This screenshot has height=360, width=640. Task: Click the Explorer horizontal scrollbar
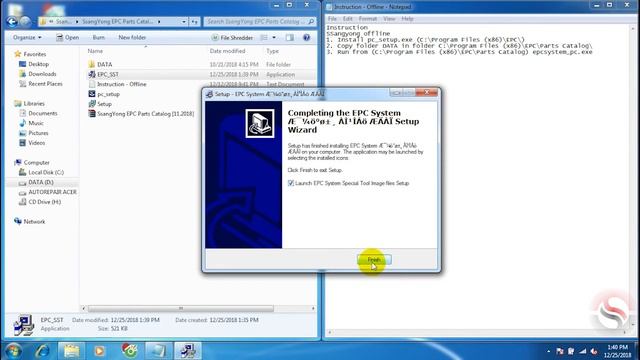pyautogui.click(x=180, y=309)
